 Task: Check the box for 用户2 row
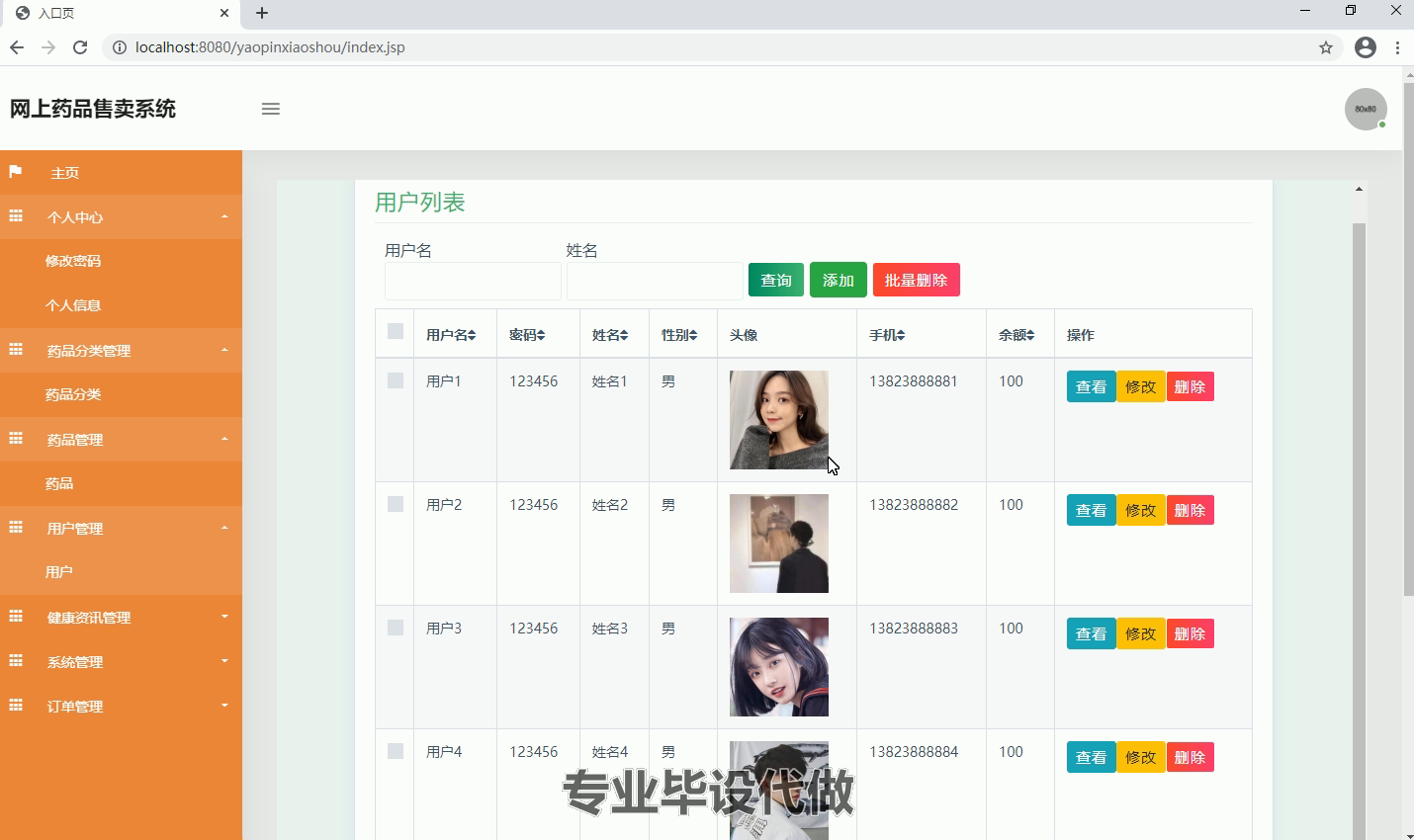[396, 504]
